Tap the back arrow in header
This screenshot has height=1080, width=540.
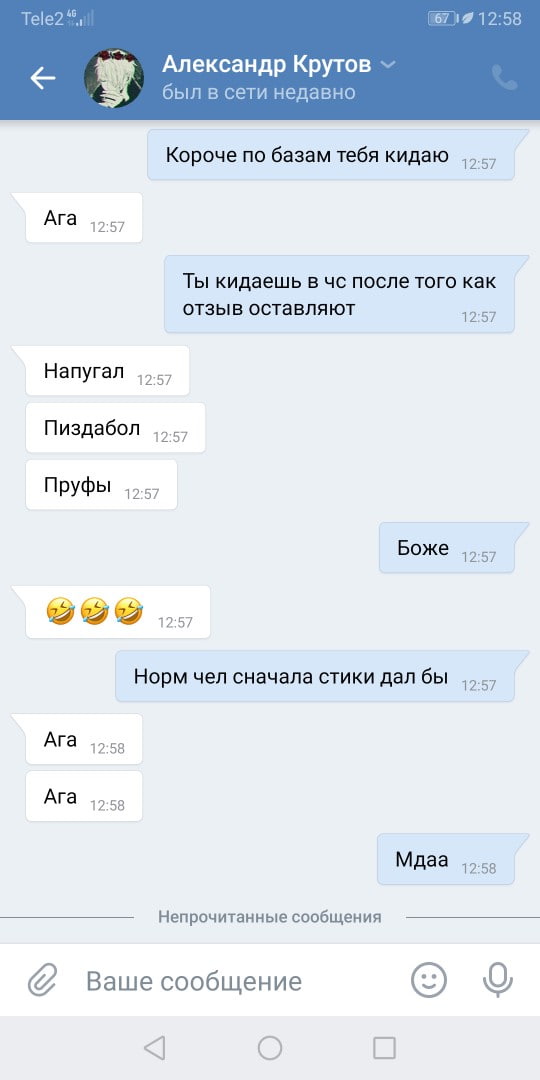[43, 79]
